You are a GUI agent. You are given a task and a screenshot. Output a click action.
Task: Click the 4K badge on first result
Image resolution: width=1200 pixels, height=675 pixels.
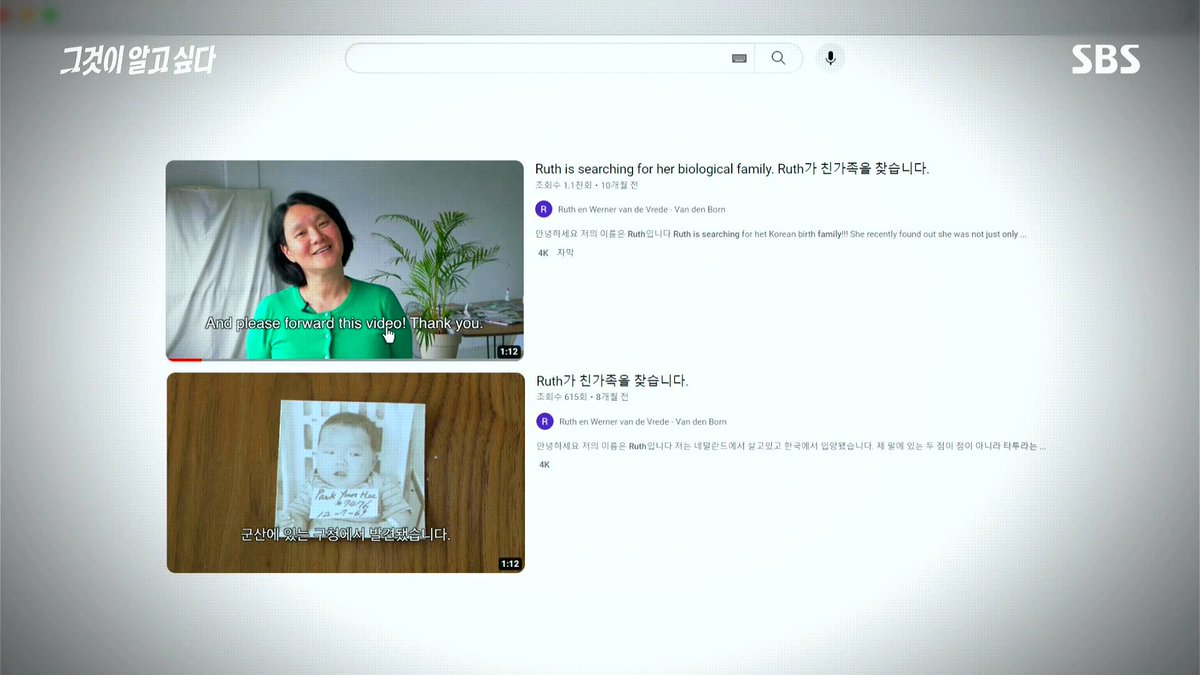[543, 253]
